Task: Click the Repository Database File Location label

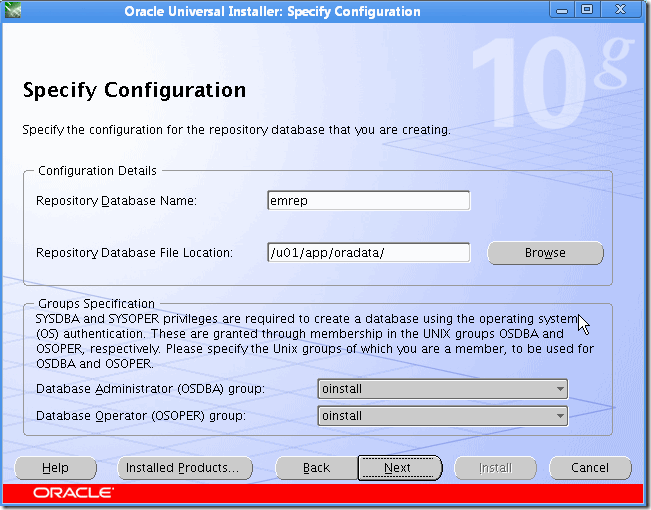Action: point(135,253)
